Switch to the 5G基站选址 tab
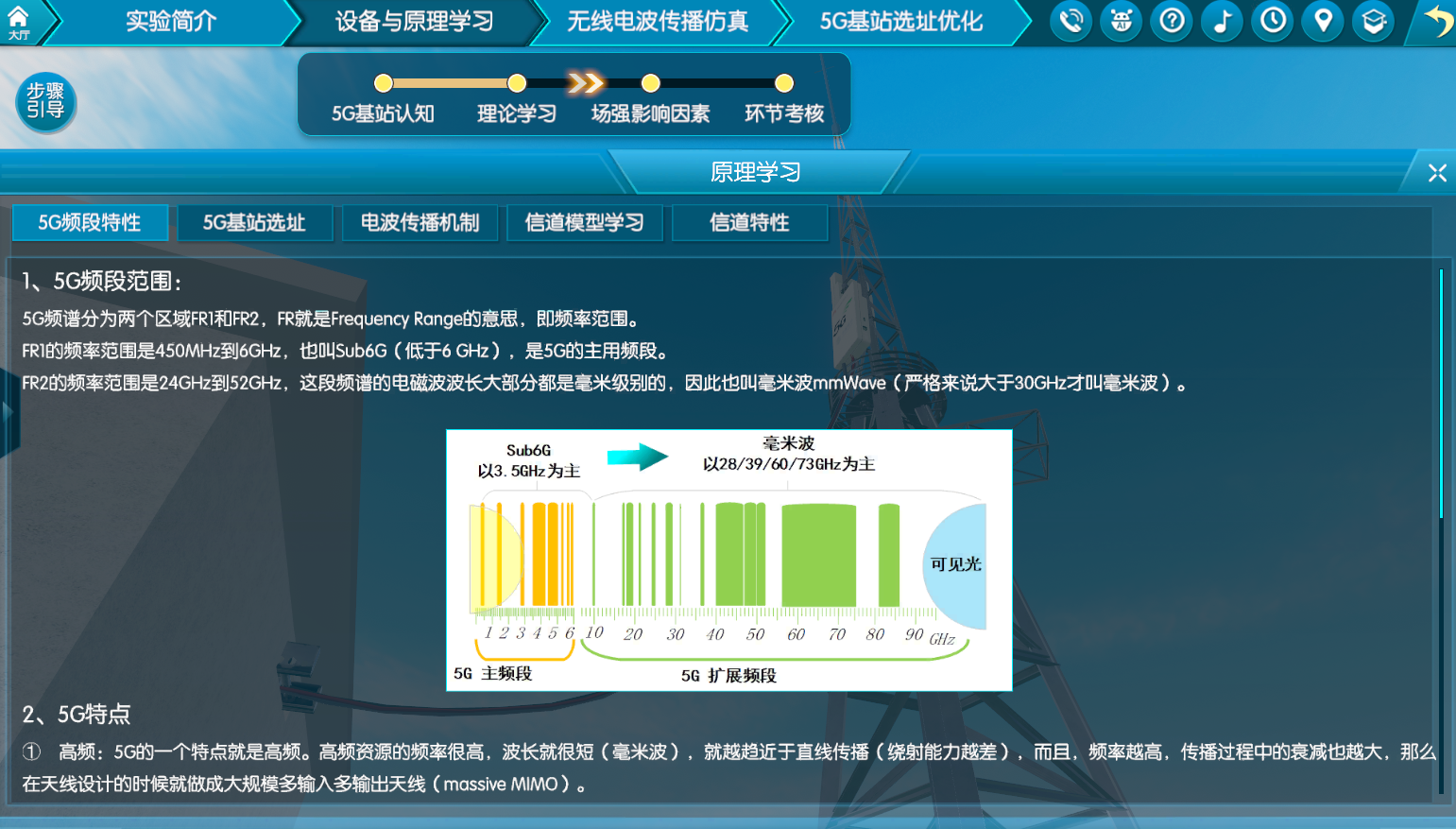The width and height of the screenshot is (1456, 829). pyautogui.click(x=254, y=223)
